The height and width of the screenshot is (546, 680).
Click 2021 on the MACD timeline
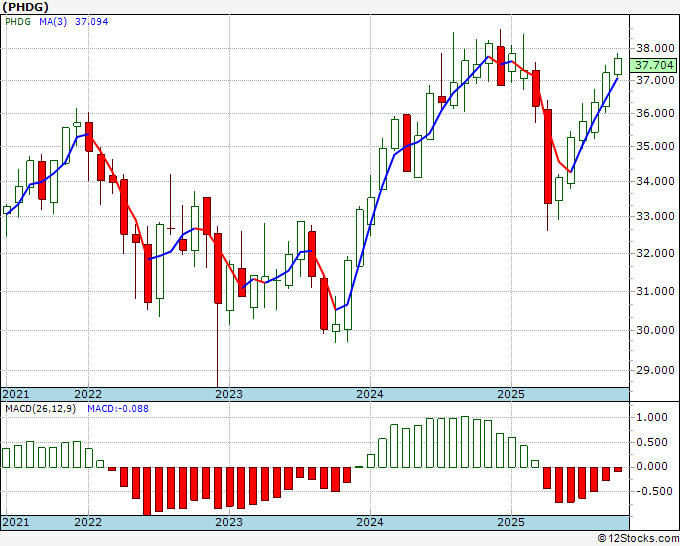click(x=16, y=522)
